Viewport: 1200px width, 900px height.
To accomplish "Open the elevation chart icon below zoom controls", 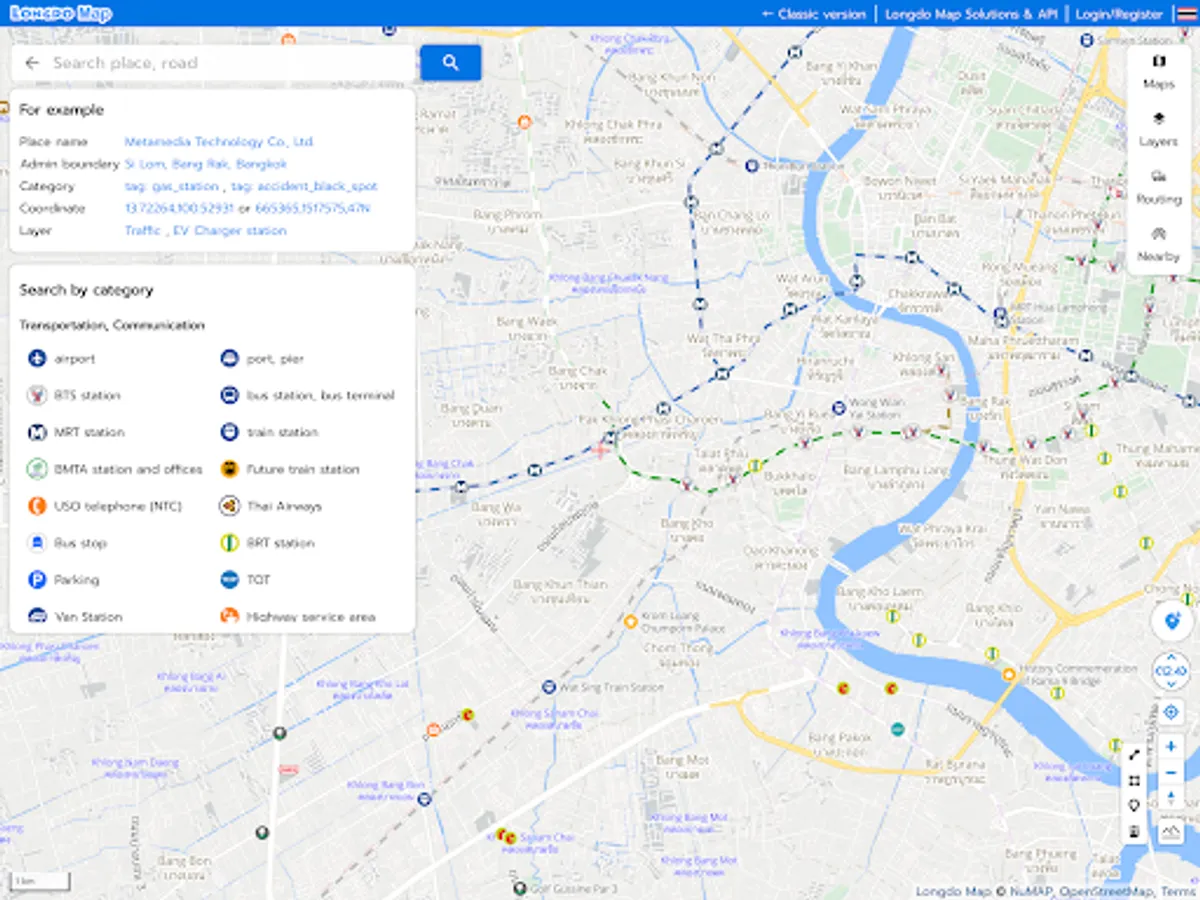I will tap(1171, 830).
